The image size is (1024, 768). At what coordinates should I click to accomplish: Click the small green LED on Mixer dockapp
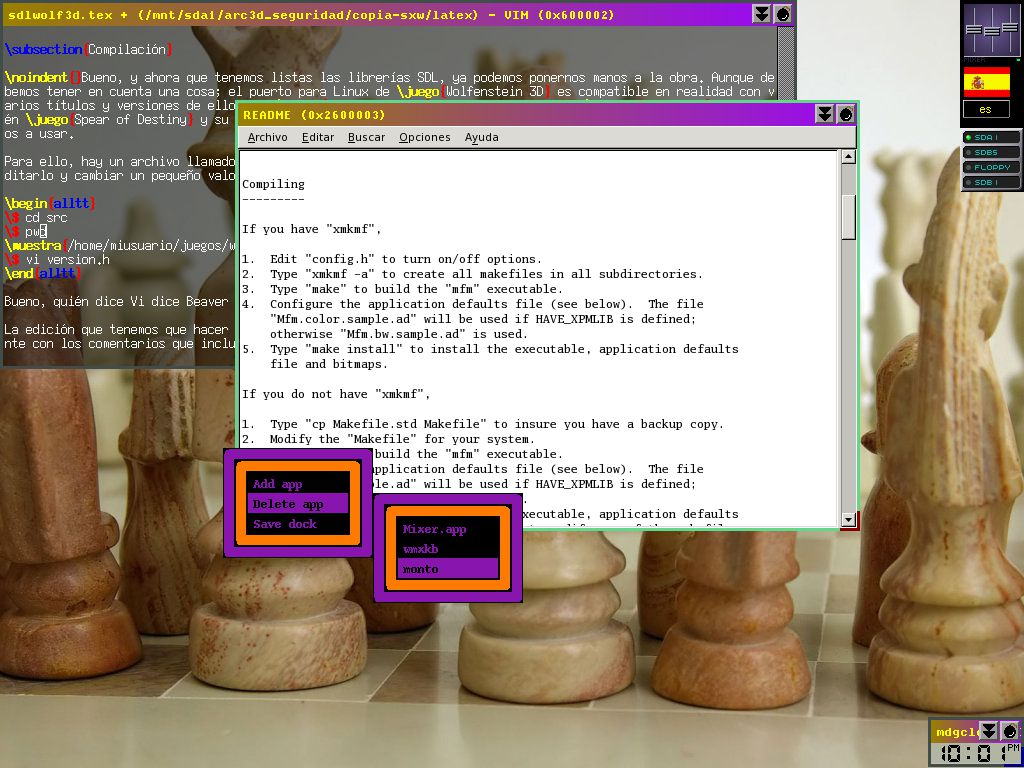(x=1017, y=60)
